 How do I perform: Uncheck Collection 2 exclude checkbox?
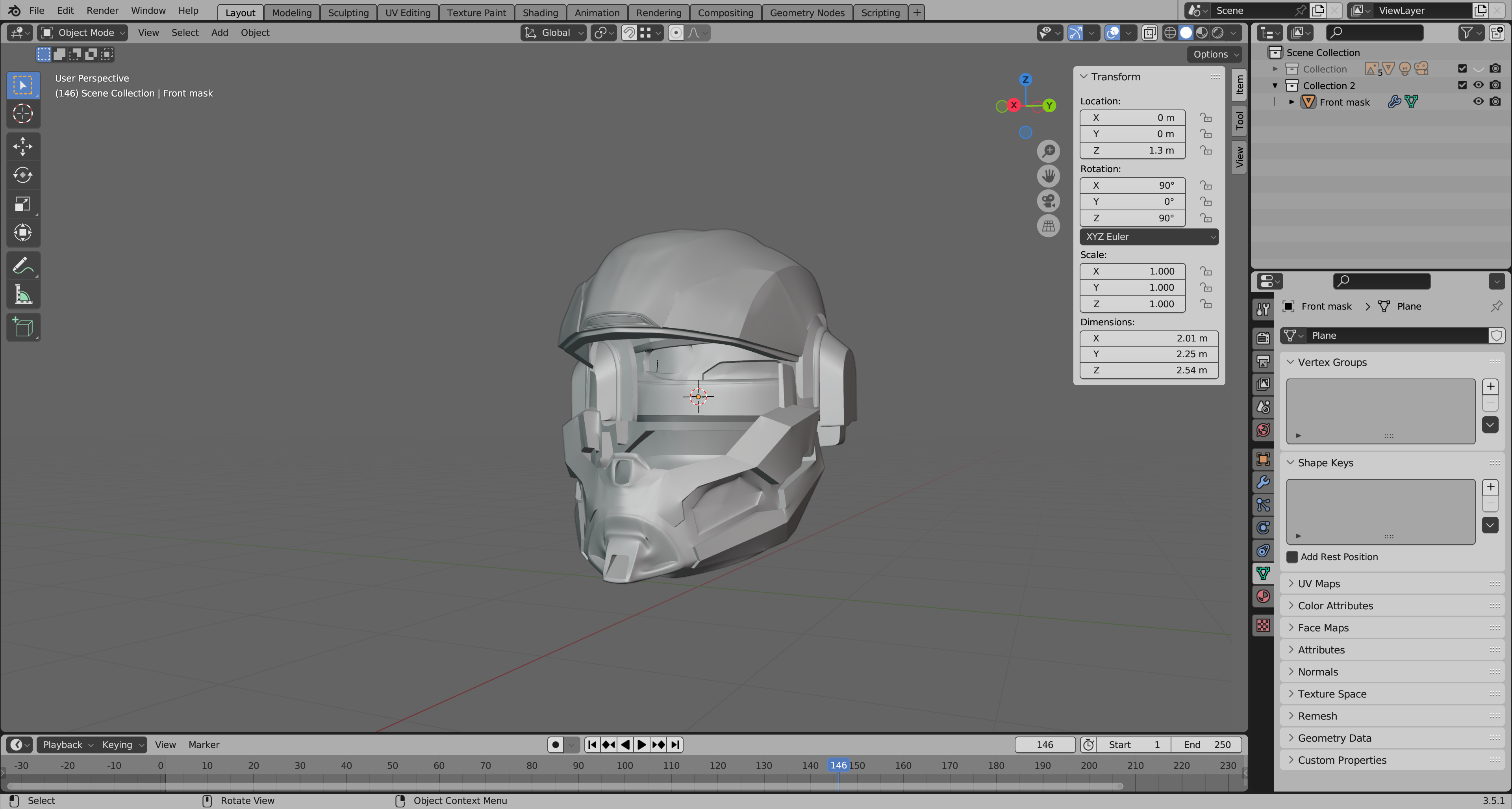coord(1462,85)
